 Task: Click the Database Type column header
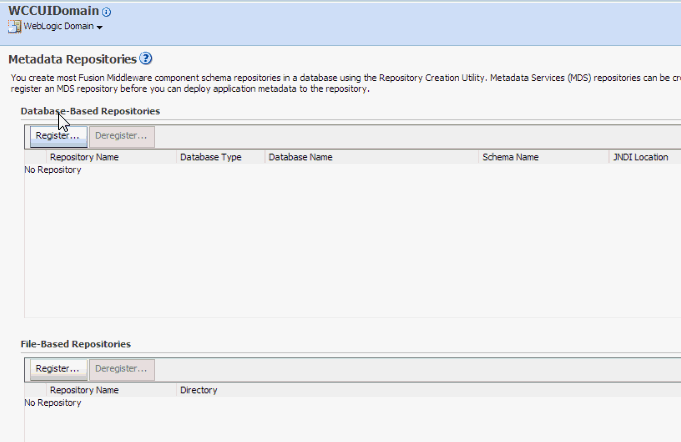(221, 157)
